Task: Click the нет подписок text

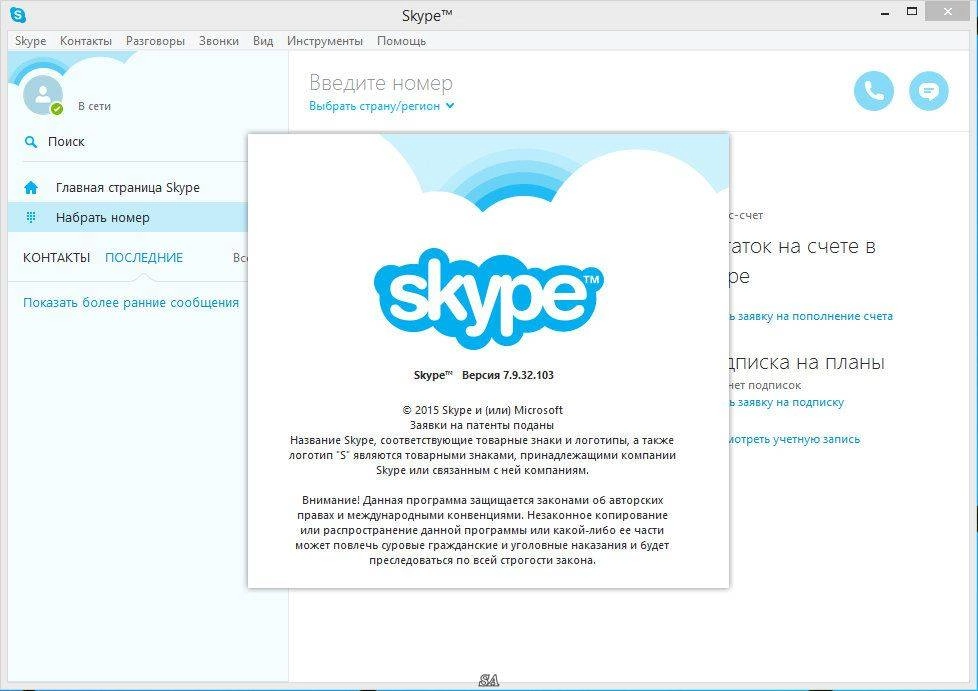Action: [x=765, y=385]
